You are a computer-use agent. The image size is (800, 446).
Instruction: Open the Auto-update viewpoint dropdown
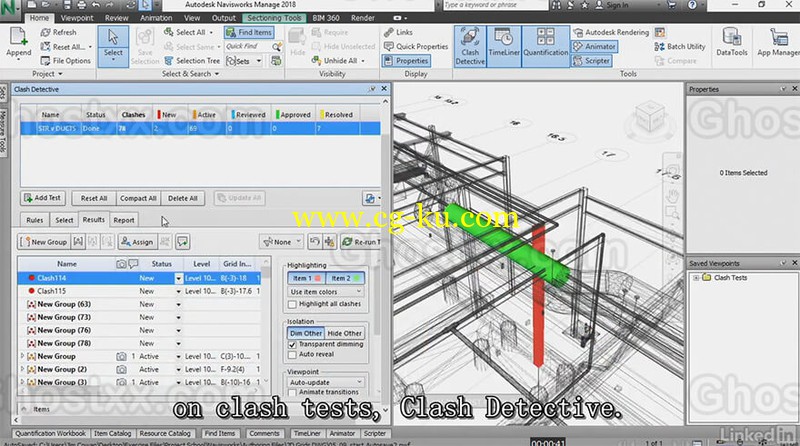(326, 382)
